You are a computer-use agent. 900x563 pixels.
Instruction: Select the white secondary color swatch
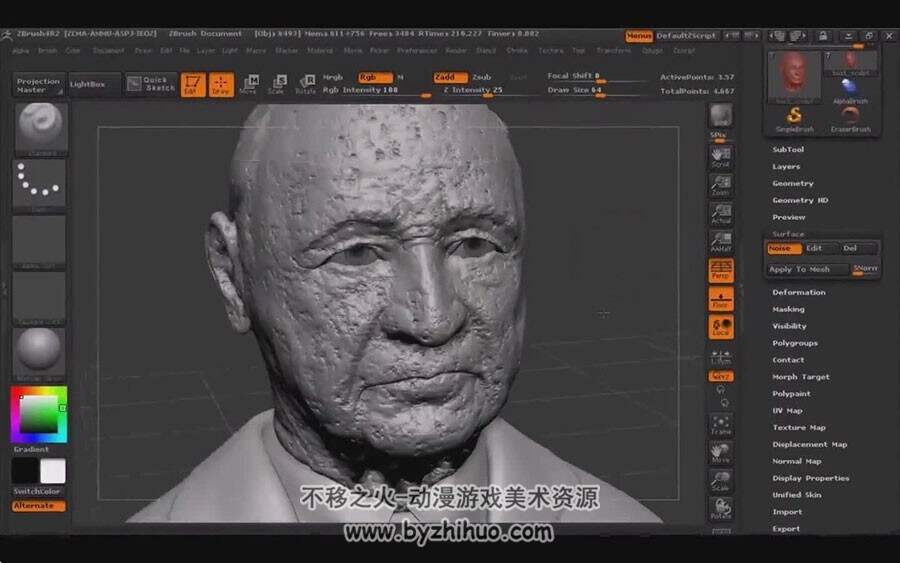pos(53,471)
